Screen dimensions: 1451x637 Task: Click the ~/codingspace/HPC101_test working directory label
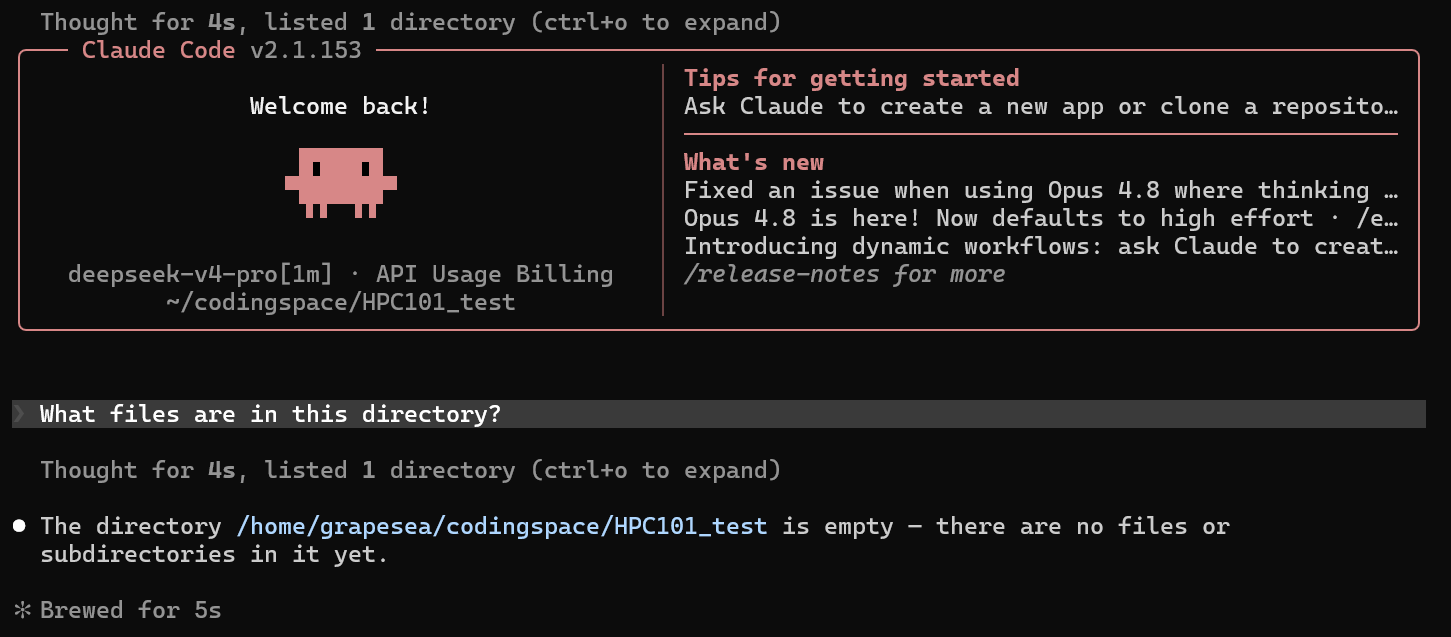[341, 302]
